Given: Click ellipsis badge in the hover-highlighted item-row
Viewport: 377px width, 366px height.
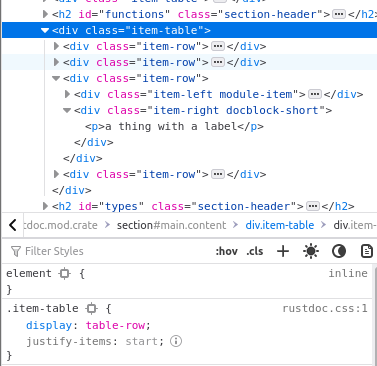Looking at the screenshot, I should point(218,62).
